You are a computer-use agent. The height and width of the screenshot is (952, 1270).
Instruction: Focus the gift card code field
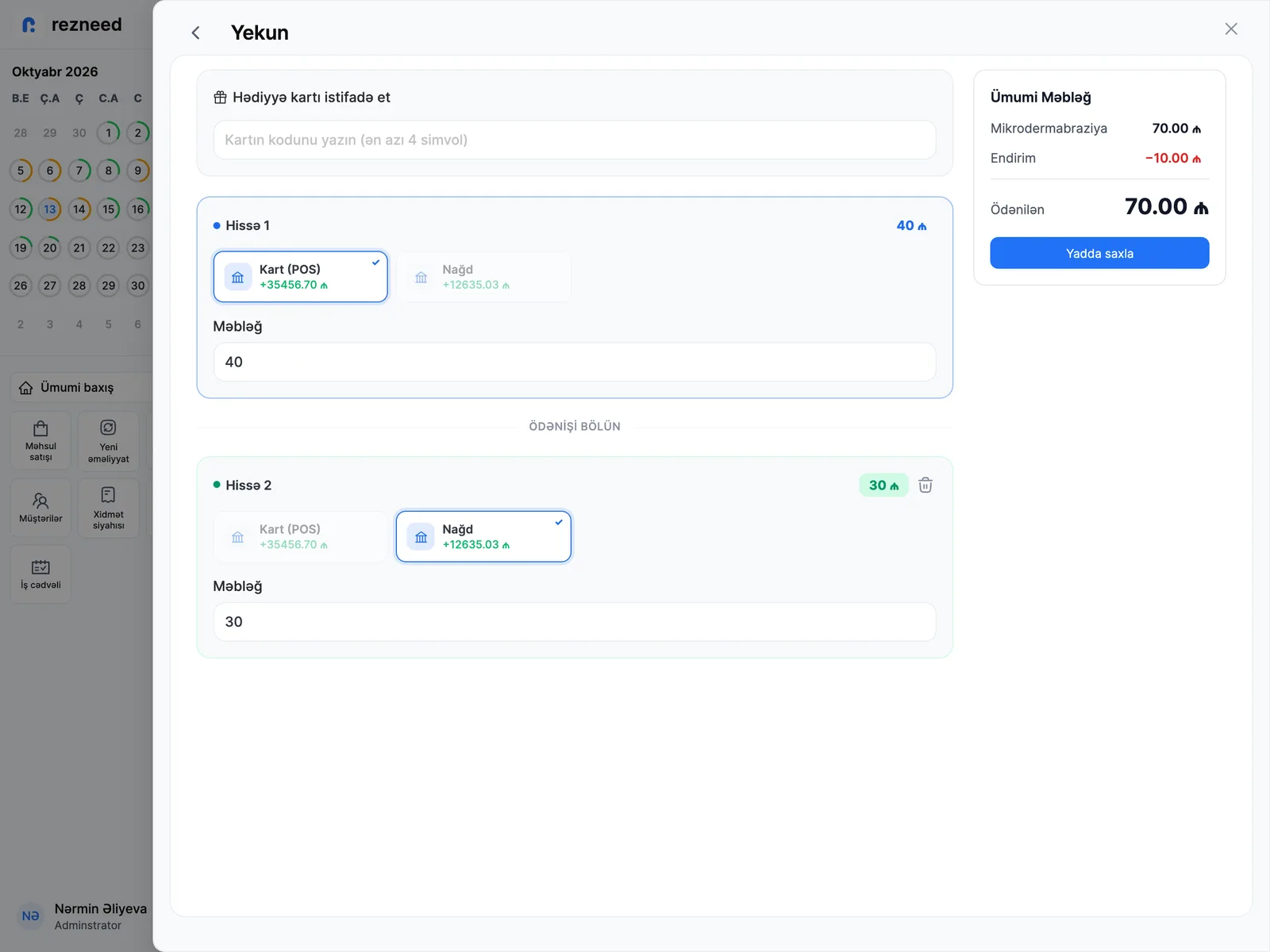point(575,140)
